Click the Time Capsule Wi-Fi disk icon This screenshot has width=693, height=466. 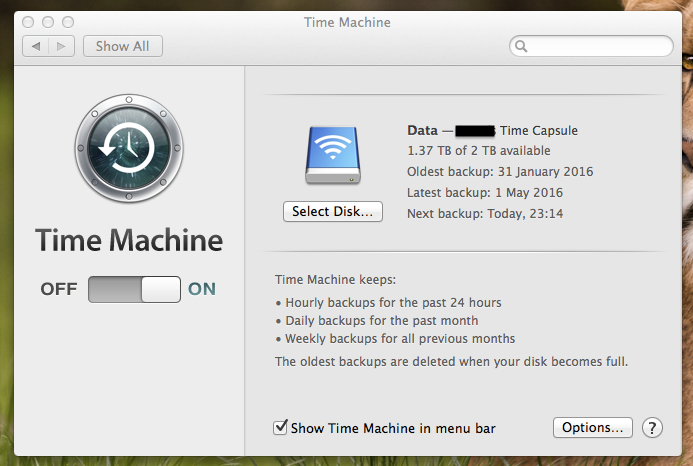(333, 155)
